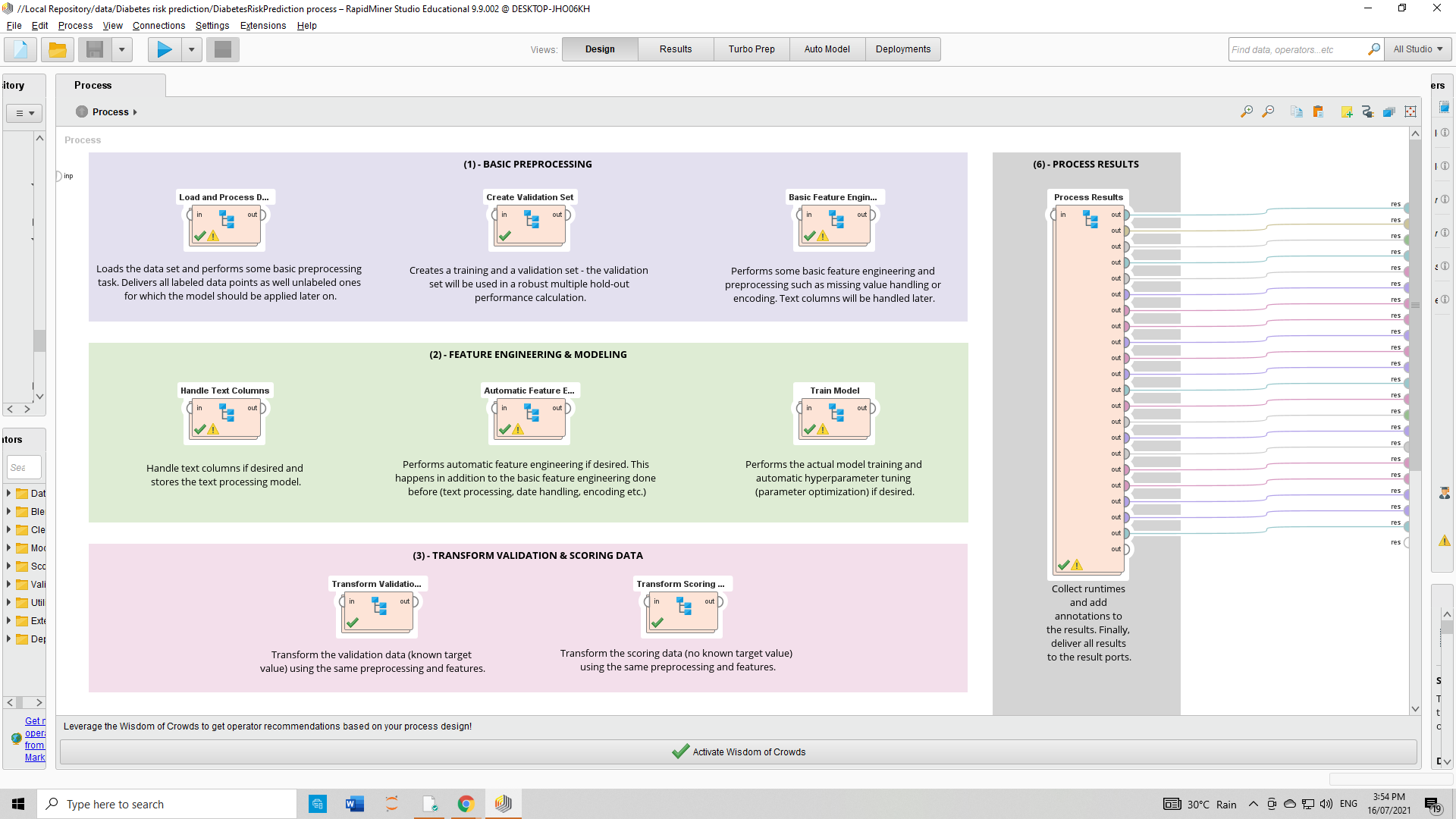Select the Handle Text Columns operator
Viewport: 1456px width, 819px height.
(226, 419)
